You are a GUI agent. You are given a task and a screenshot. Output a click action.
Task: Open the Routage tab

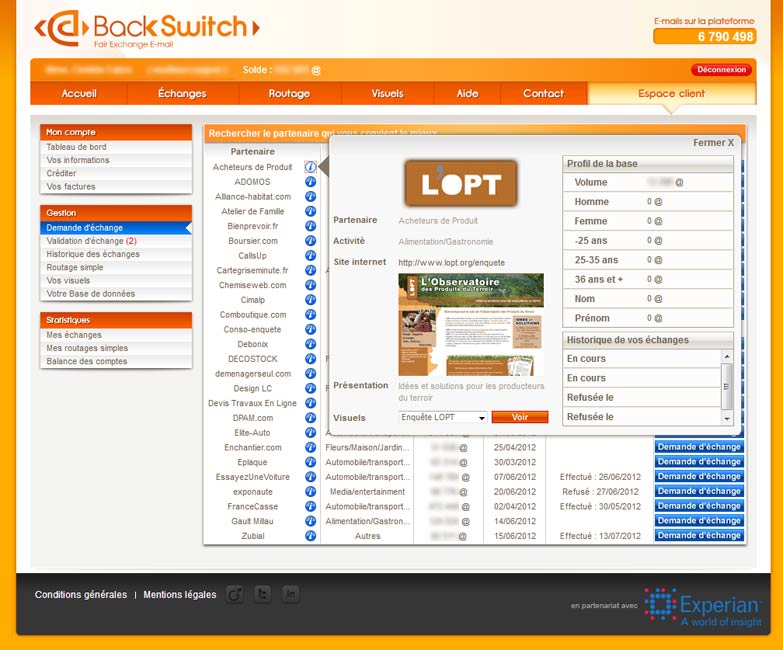pos(289,93)
